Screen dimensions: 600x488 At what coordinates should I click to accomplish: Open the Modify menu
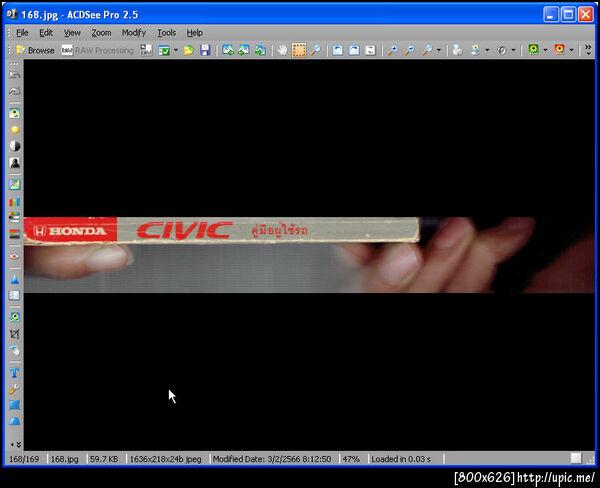tap(134, 33)
